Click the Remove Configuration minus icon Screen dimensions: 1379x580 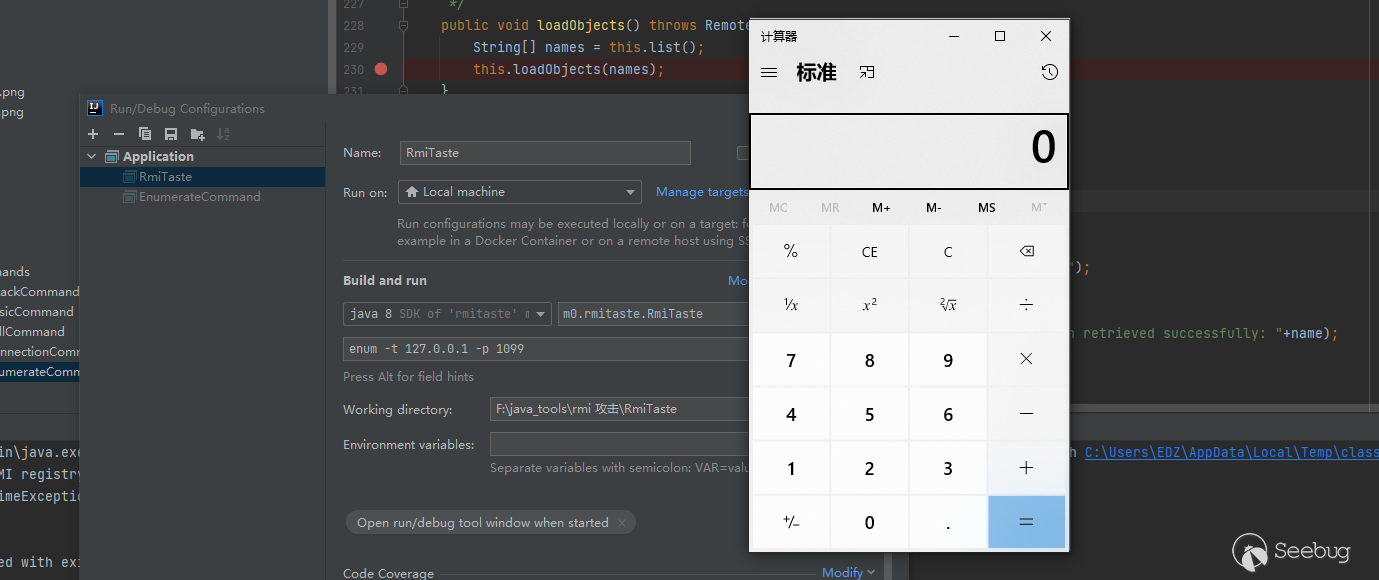click(x=119, y=134)
